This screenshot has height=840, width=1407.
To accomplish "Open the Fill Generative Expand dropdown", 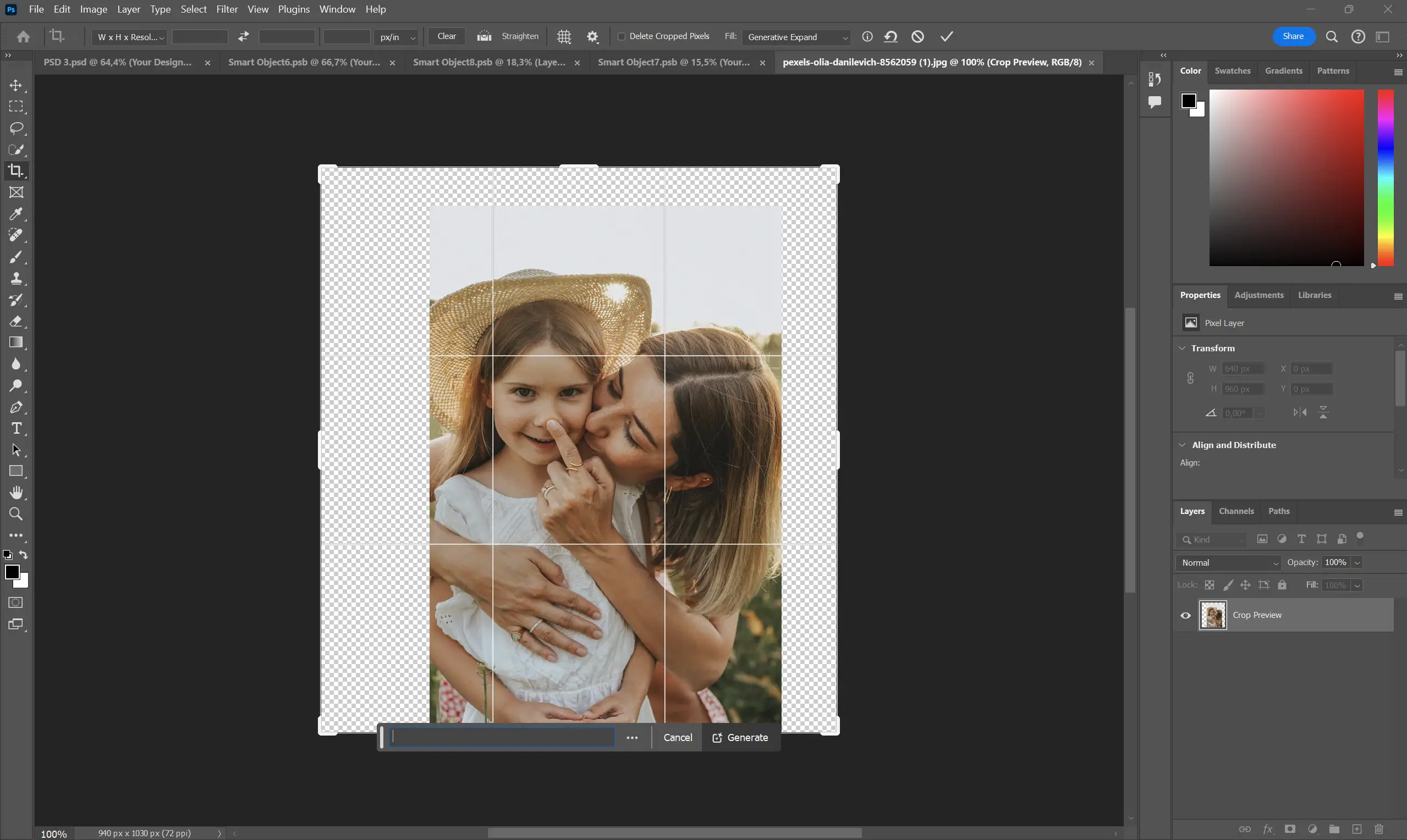I will [x=796, y=37].
